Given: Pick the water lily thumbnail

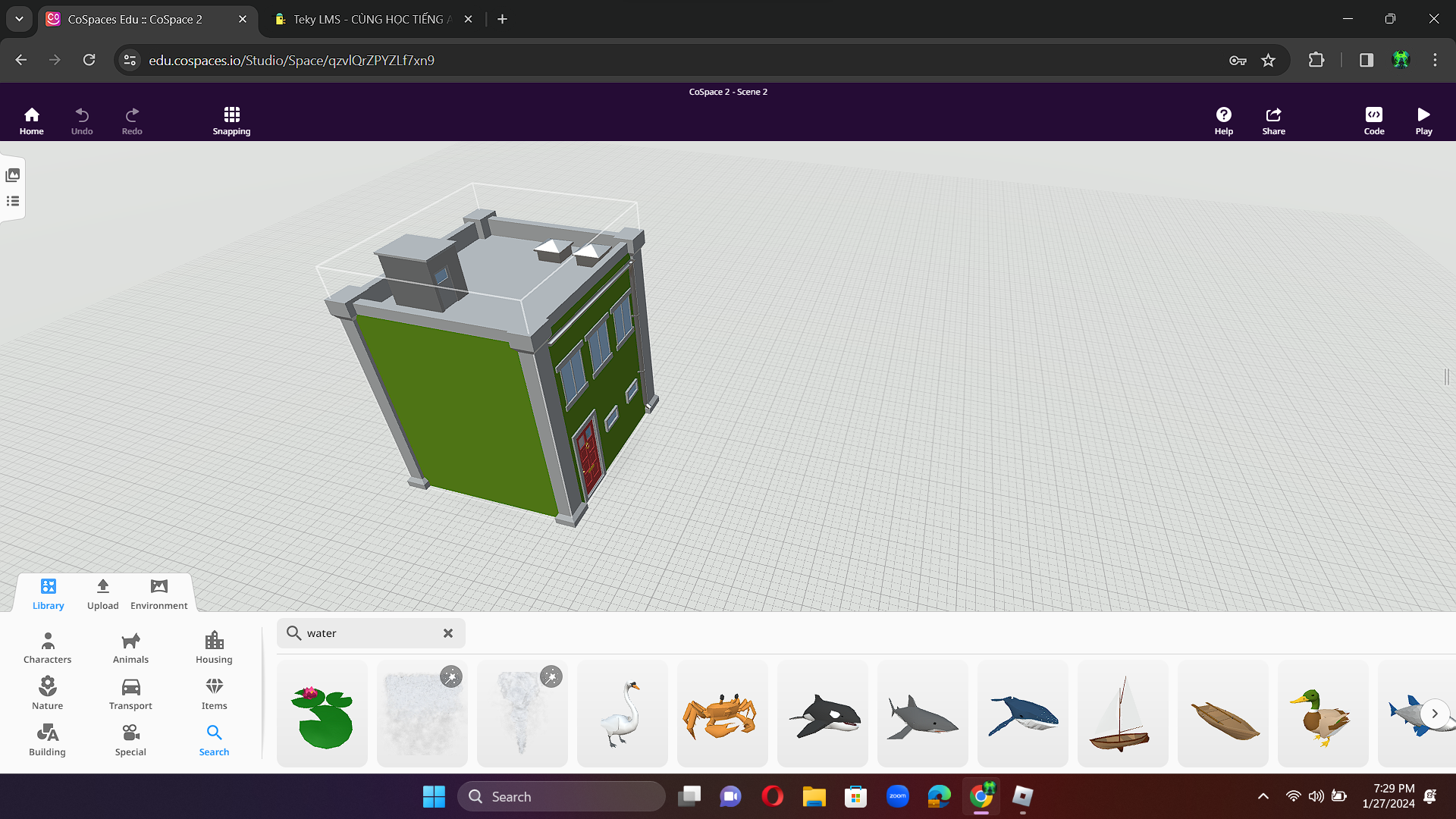Looking at the screenshot, I should 322,714.
